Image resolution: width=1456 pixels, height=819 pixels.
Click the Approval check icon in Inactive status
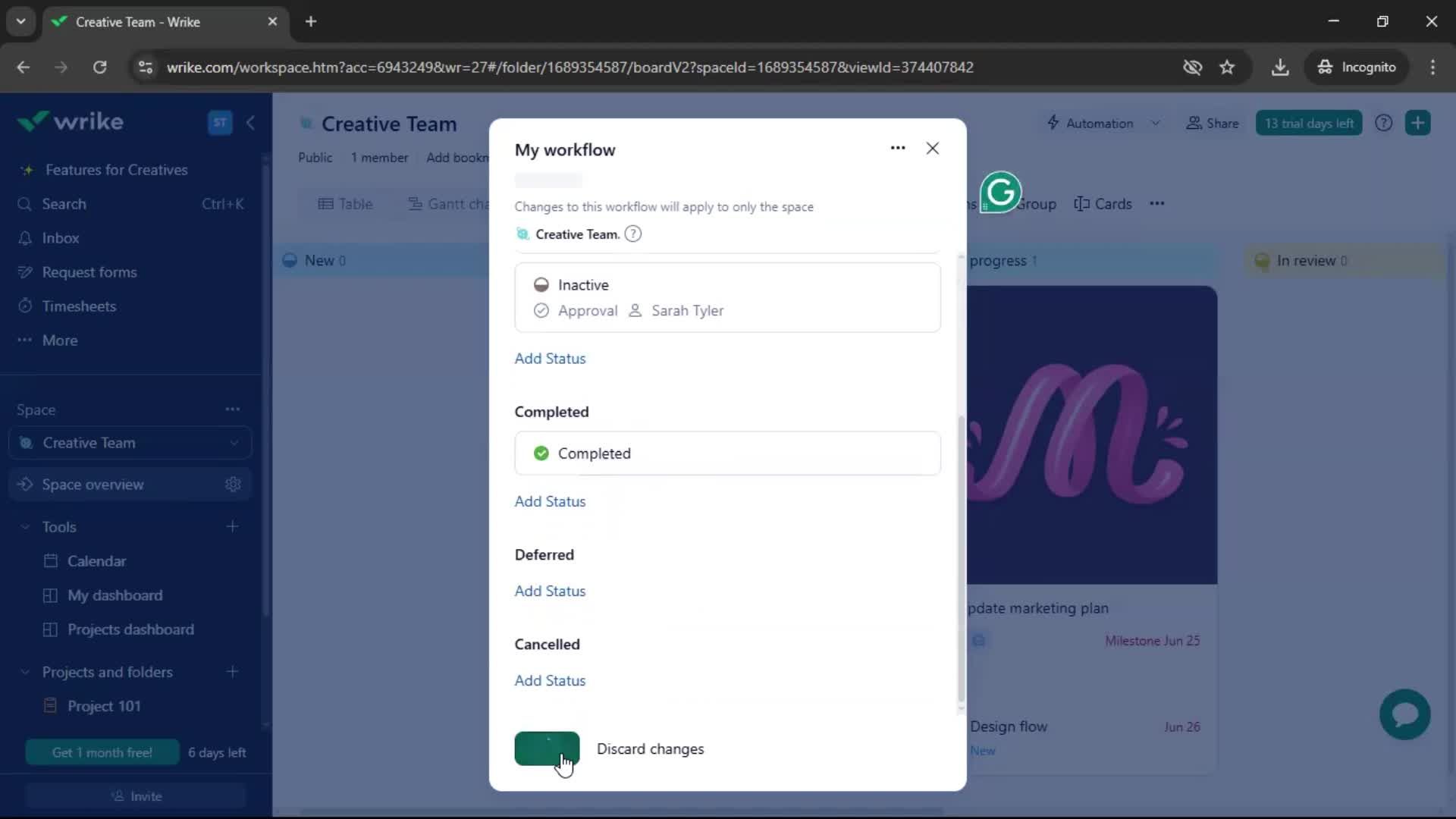[541, 310]
